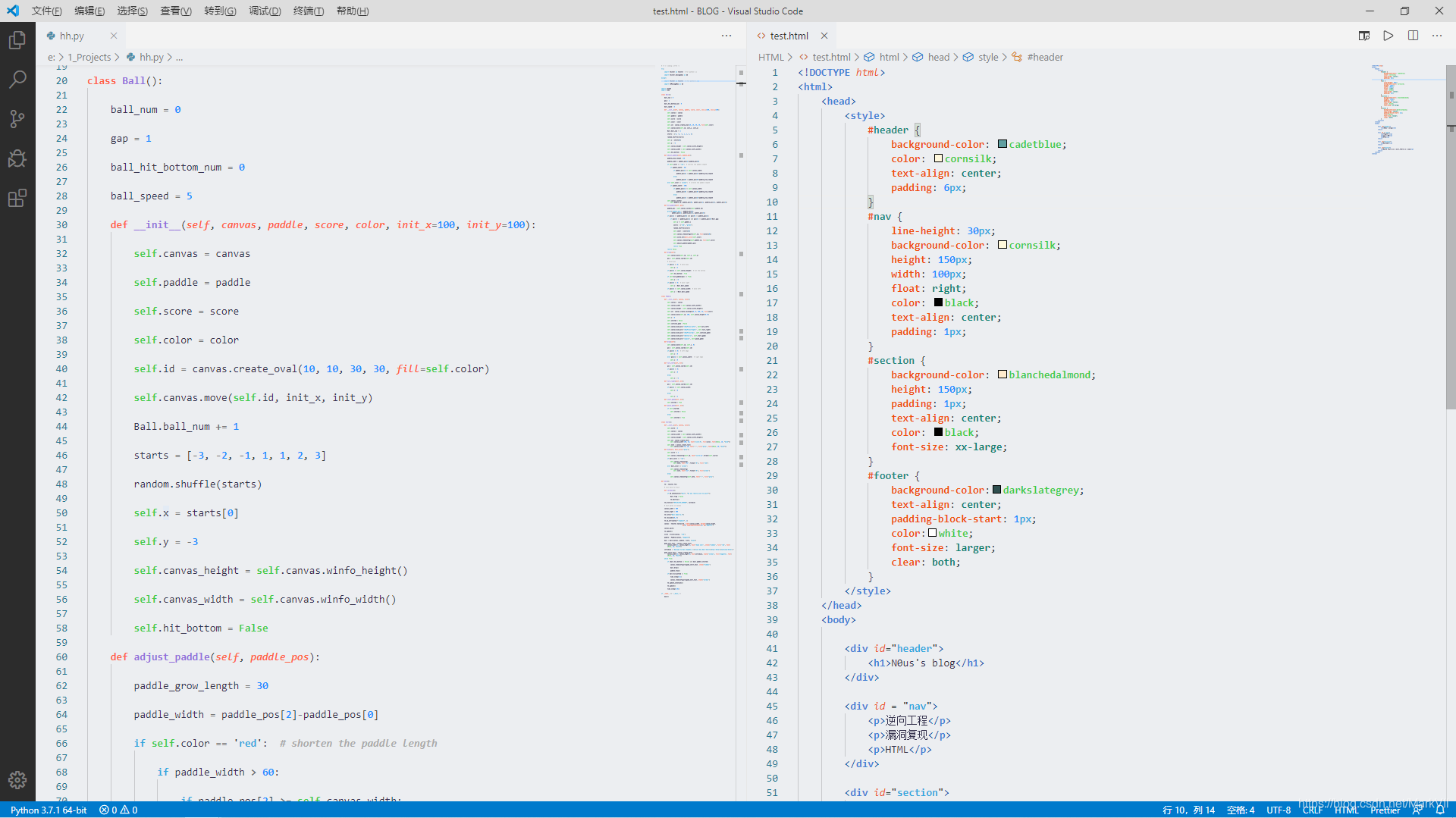This screenshot has width=1456, height=818.
Task: Open cadetblue color swatch picker
Action: [x=1003, y=144]
